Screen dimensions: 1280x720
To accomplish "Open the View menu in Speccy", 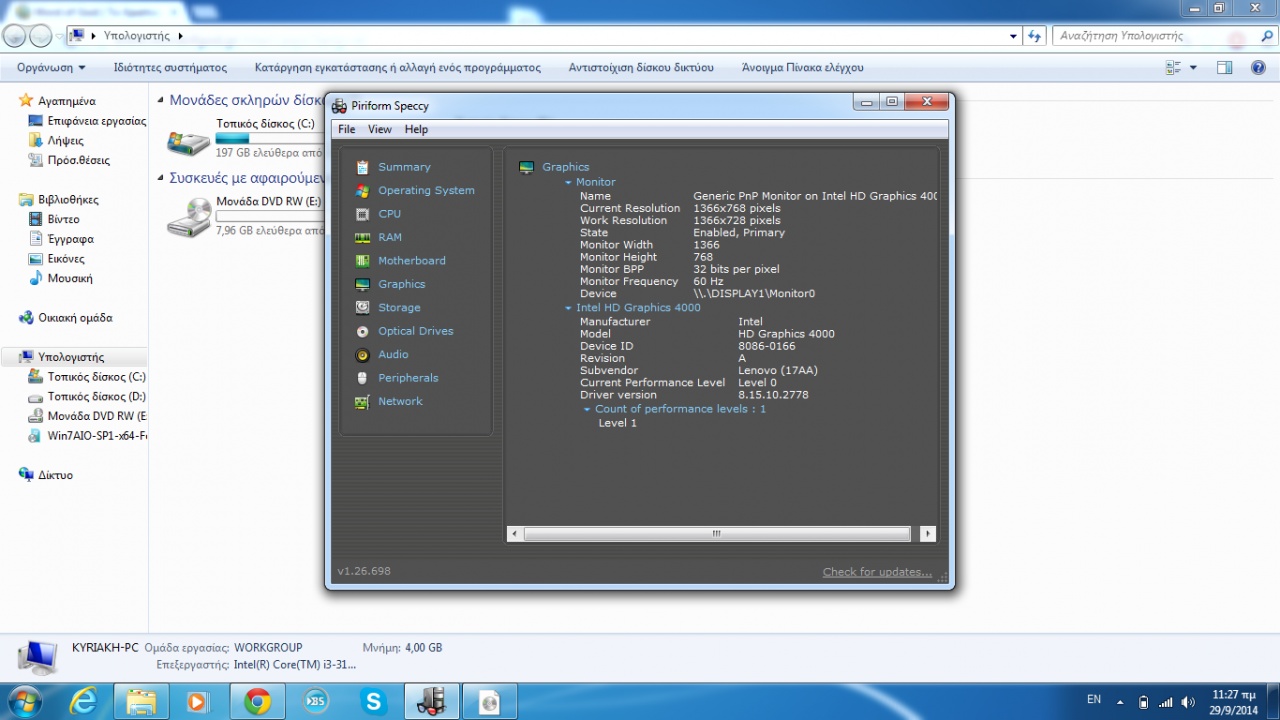I will (x=380, y=129).
